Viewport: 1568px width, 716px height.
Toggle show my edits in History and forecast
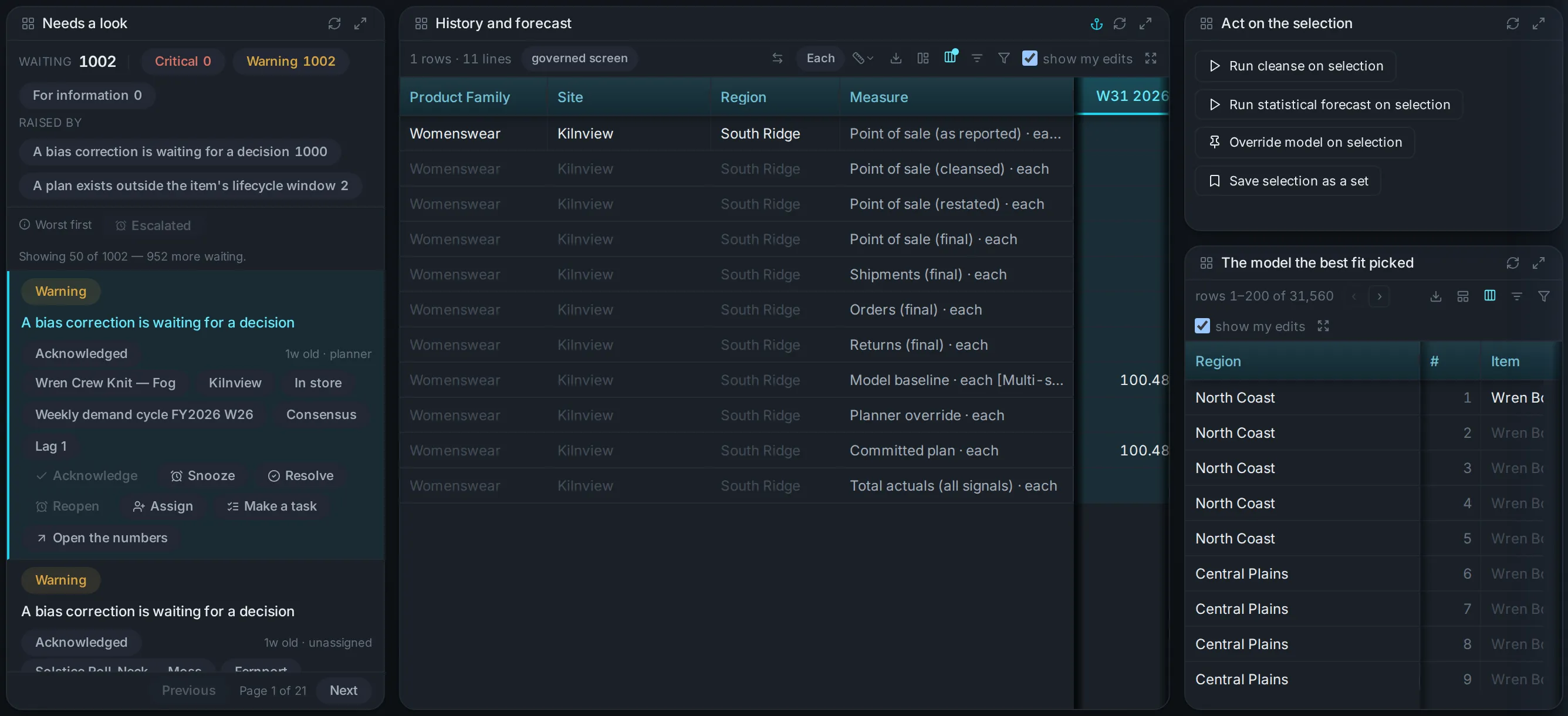(x=1030, y=59)
